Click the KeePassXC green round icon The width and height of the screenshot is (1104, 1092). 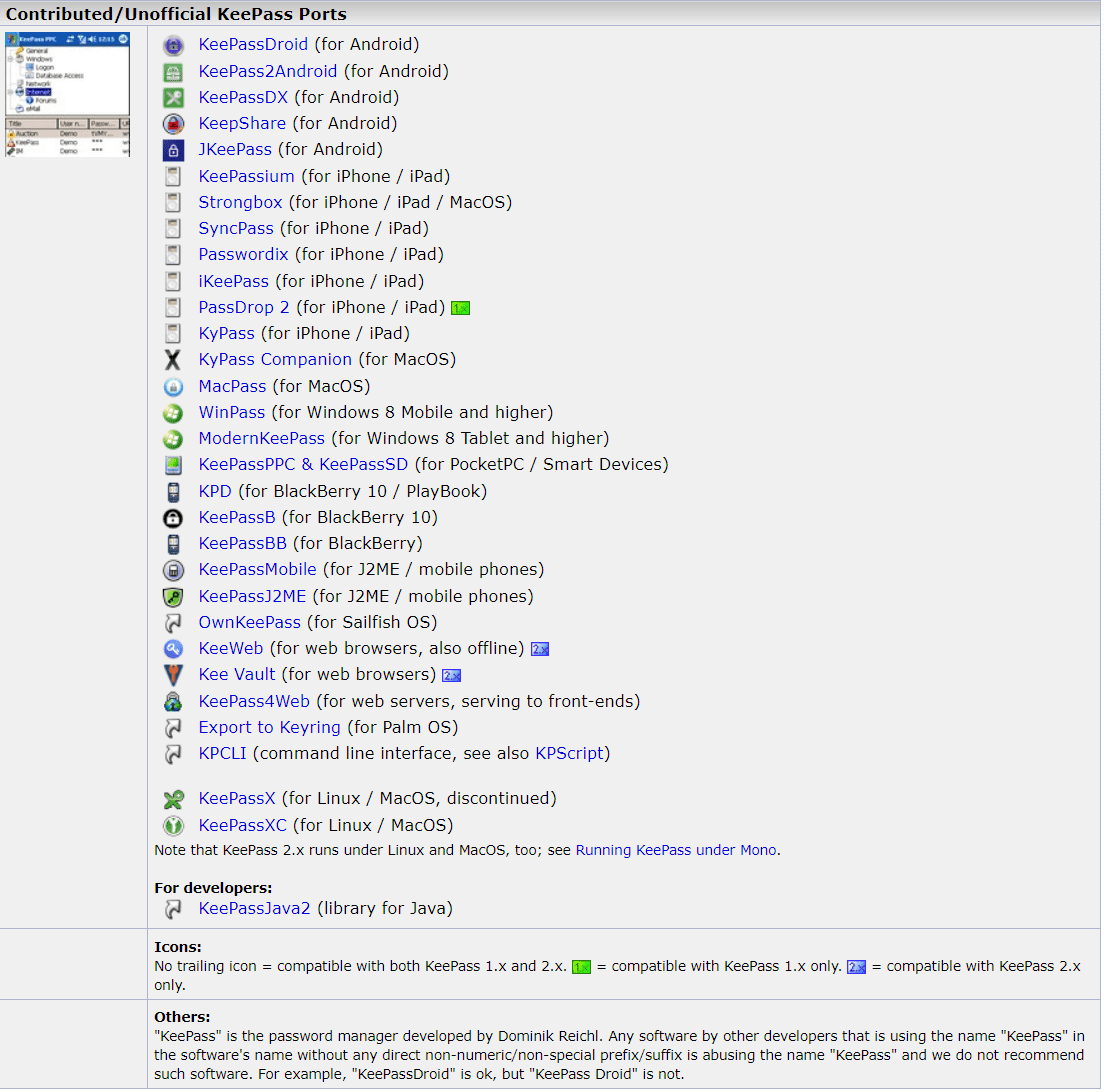click(x=173, y=826)
